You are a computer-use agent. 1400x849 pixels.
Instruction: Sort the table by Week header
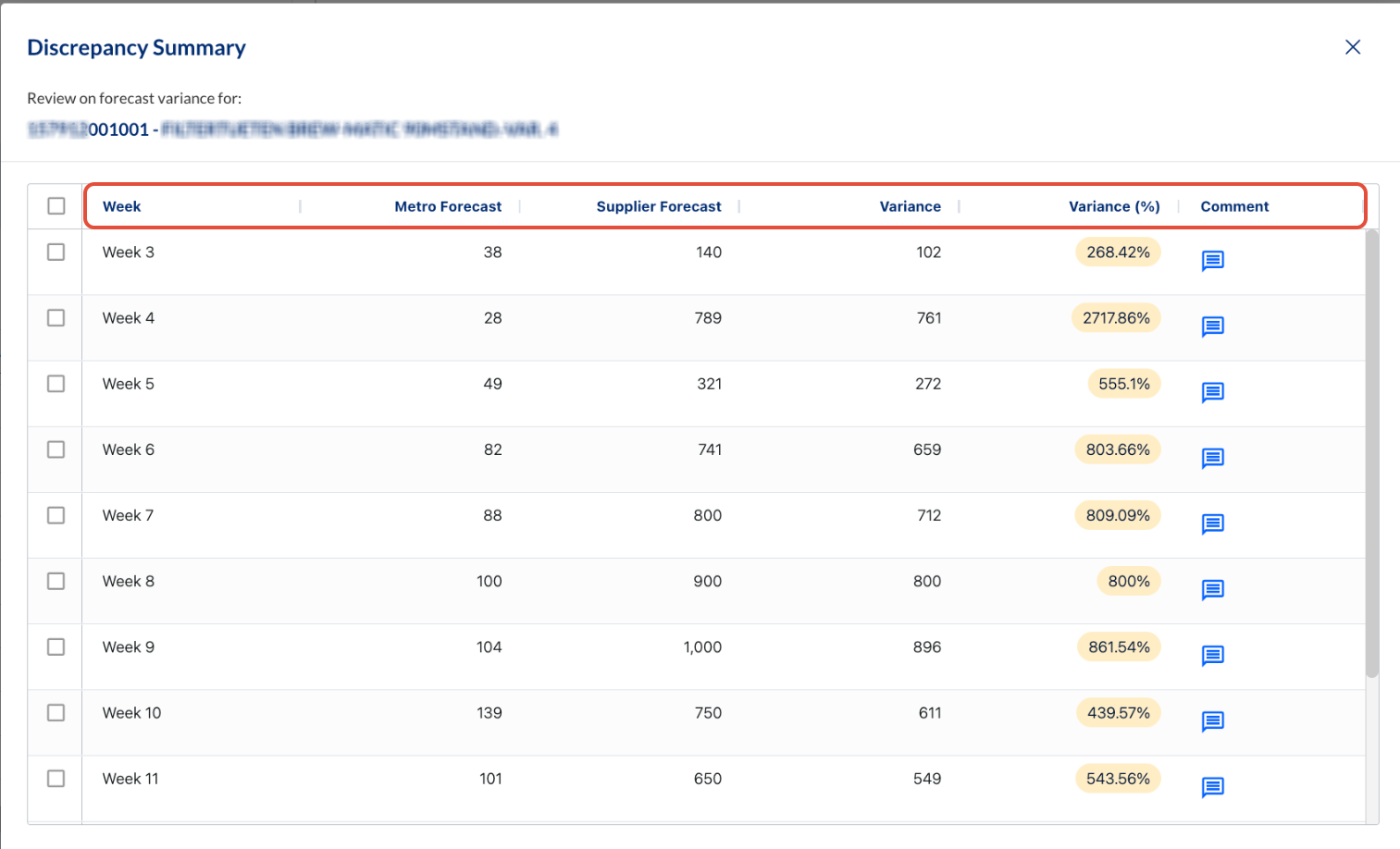coord(122,206)
